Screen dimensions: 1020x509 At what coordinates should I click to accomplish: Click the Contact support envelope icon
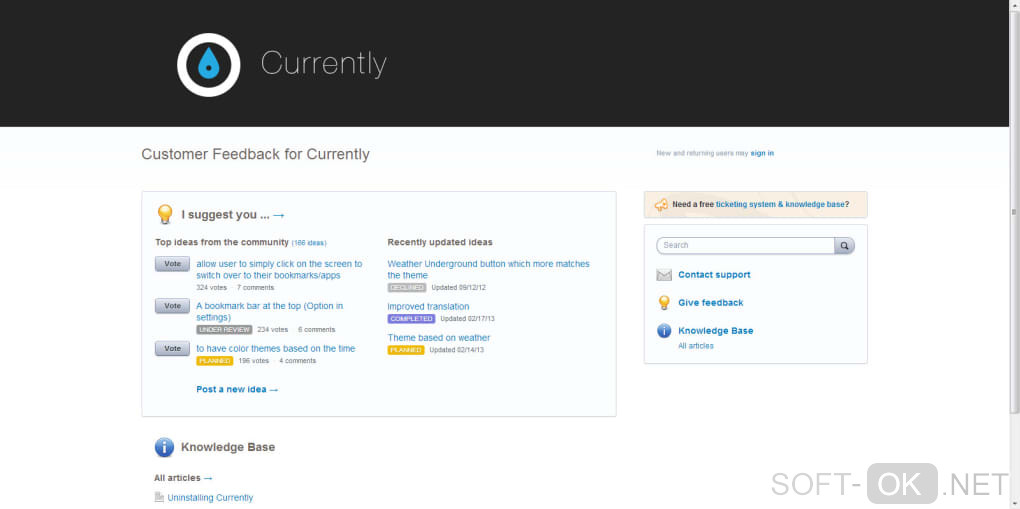click(664, 275)
